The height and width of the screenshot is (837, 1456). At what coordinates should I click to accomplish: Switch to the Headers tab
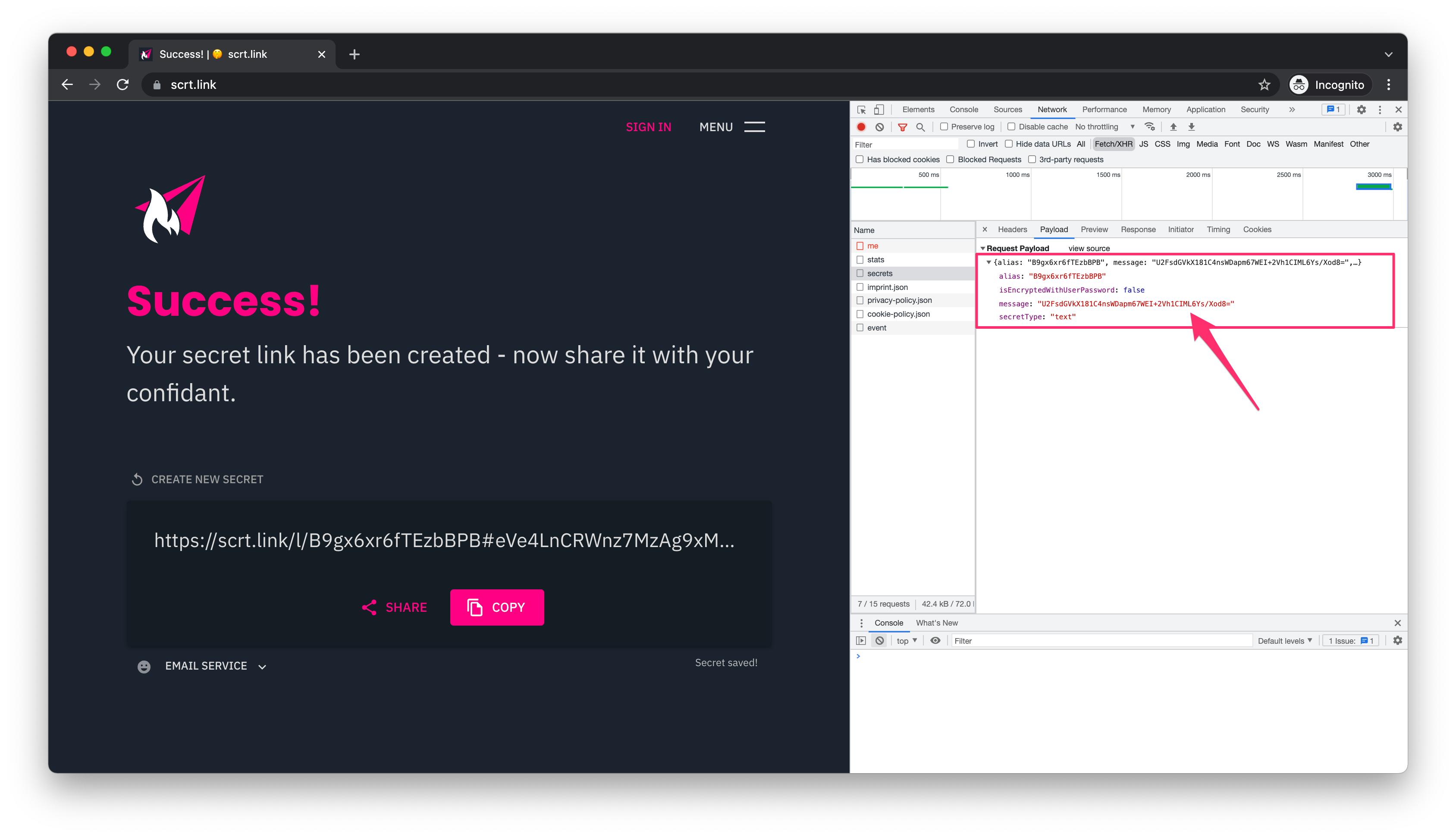pyautogui.click(x=1012, y=230)
